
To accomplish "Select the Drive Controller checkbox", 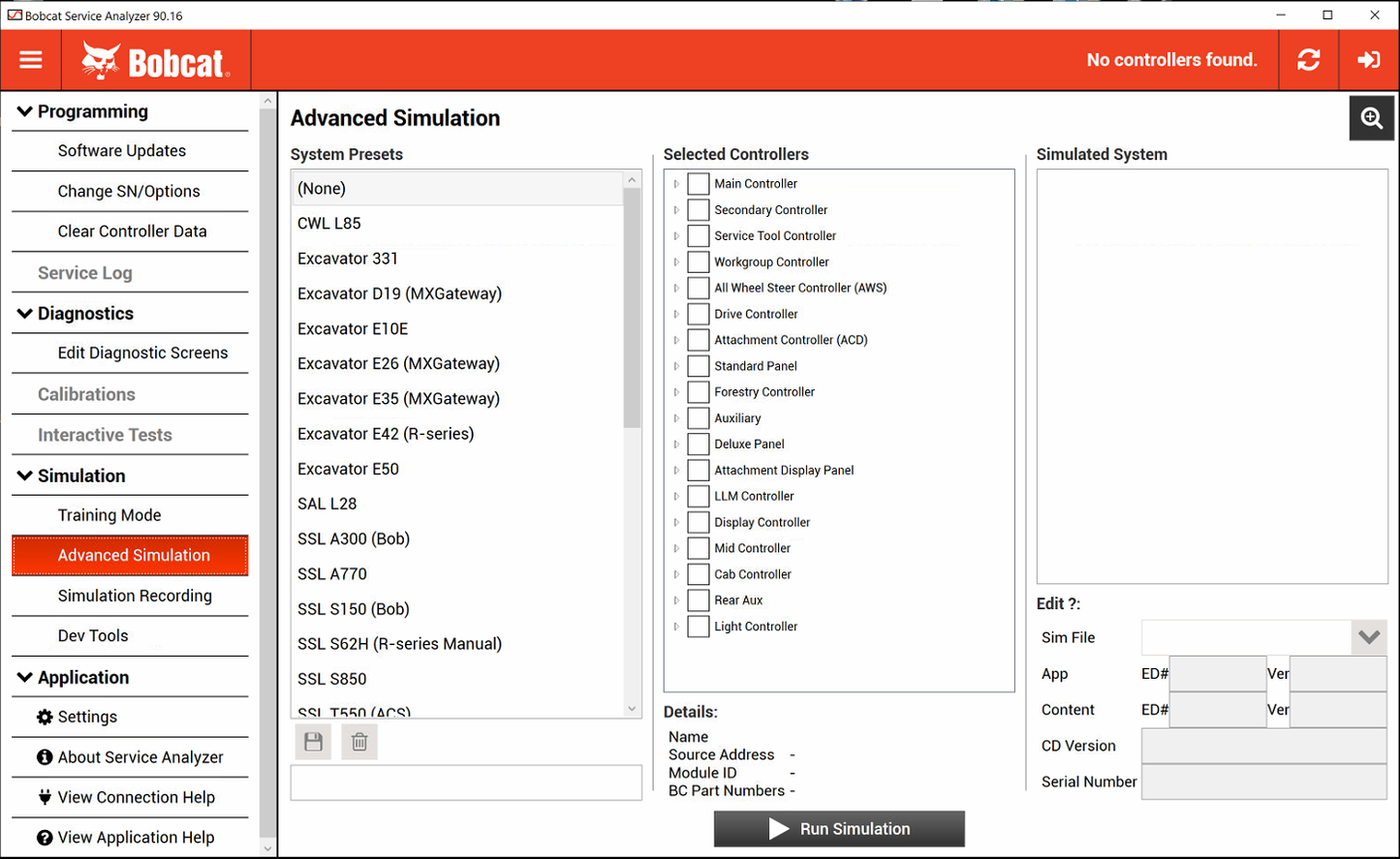I will point(699,314).
